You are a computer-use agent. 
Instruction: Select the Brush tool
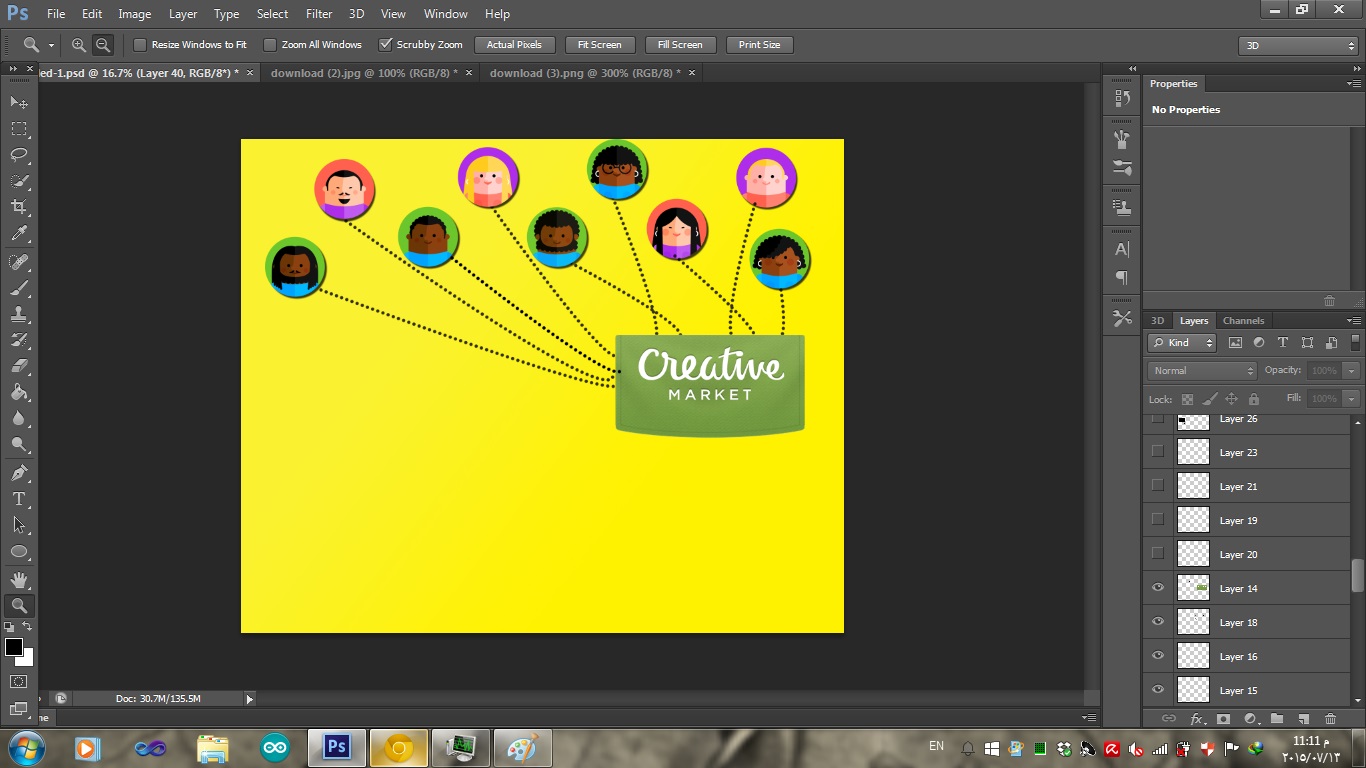(19, 288)
